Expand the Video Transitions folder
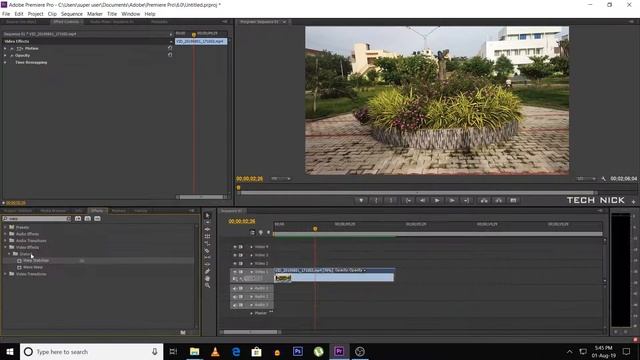 point(5,274)
